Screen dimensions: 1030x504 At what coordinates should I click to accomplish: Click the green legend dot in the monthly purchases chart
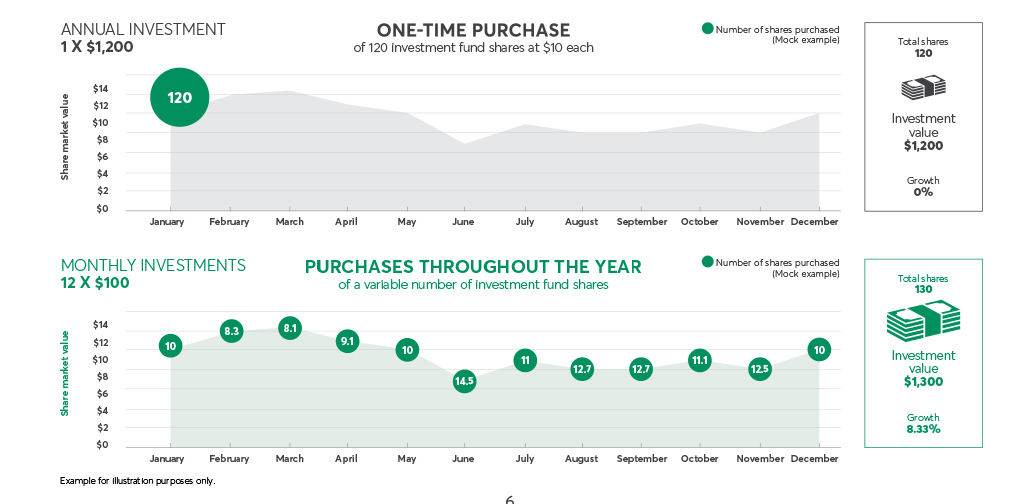pyautogui.click(x=708, y=262)
